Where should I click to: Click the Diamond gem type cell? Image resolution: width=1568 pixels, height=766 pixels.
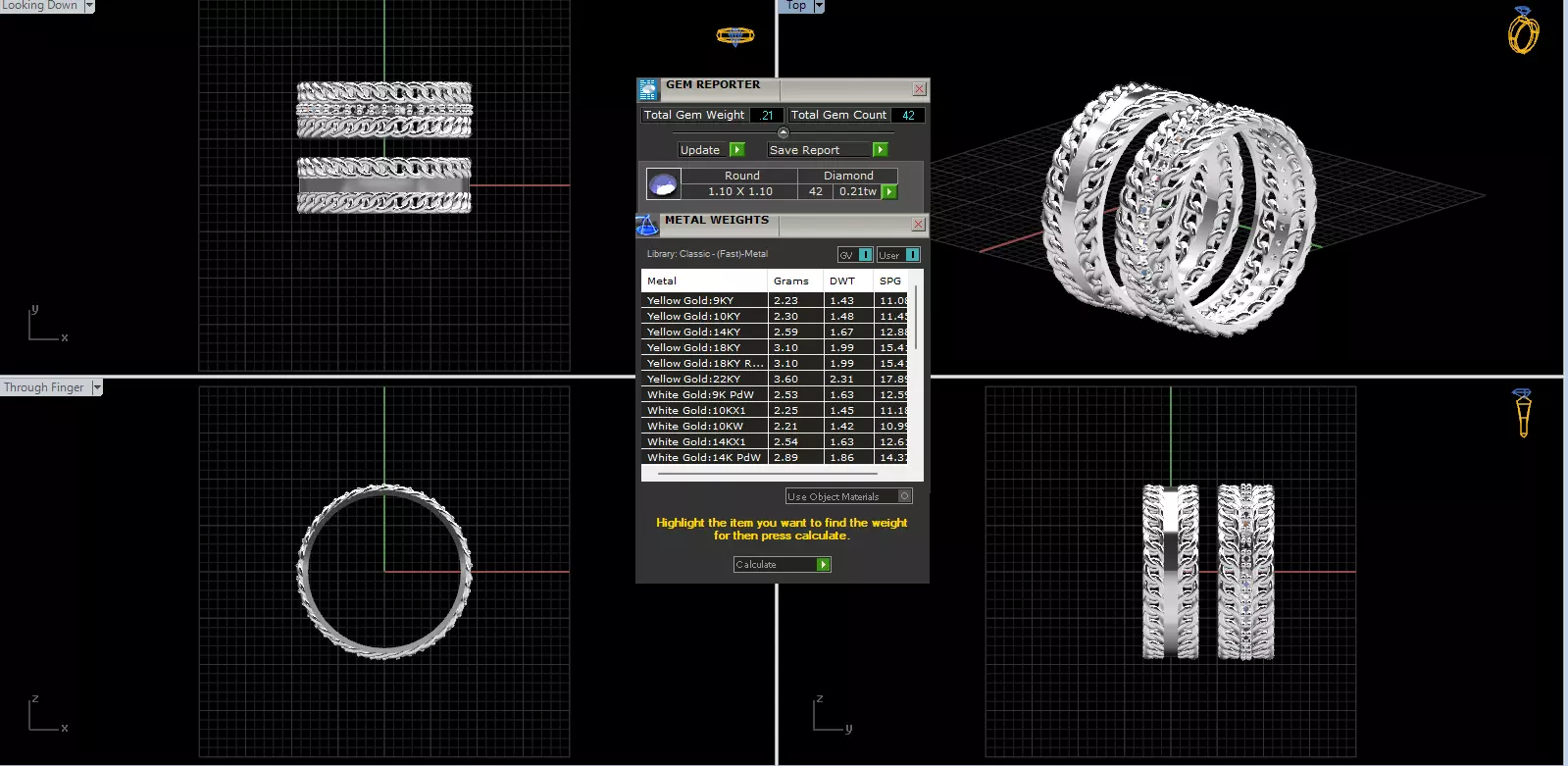(x=848, y=177)
